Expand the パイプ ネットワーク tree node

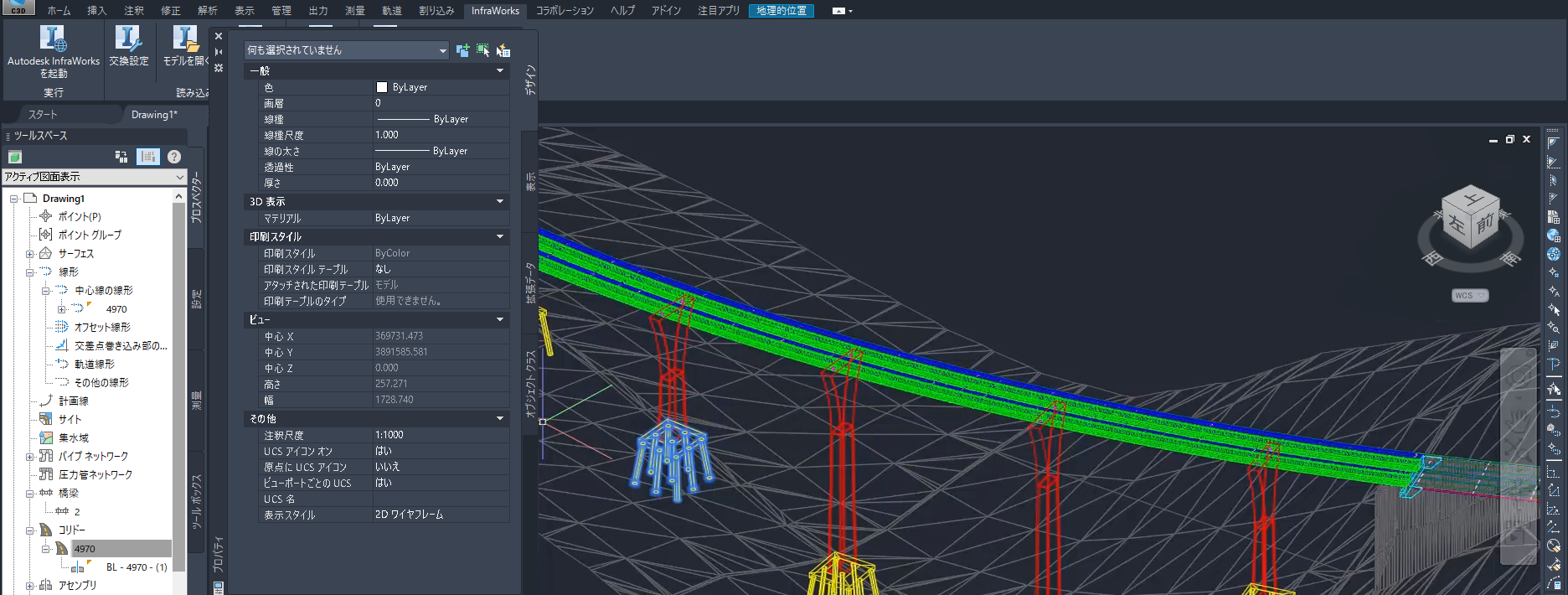coord(29,457)
